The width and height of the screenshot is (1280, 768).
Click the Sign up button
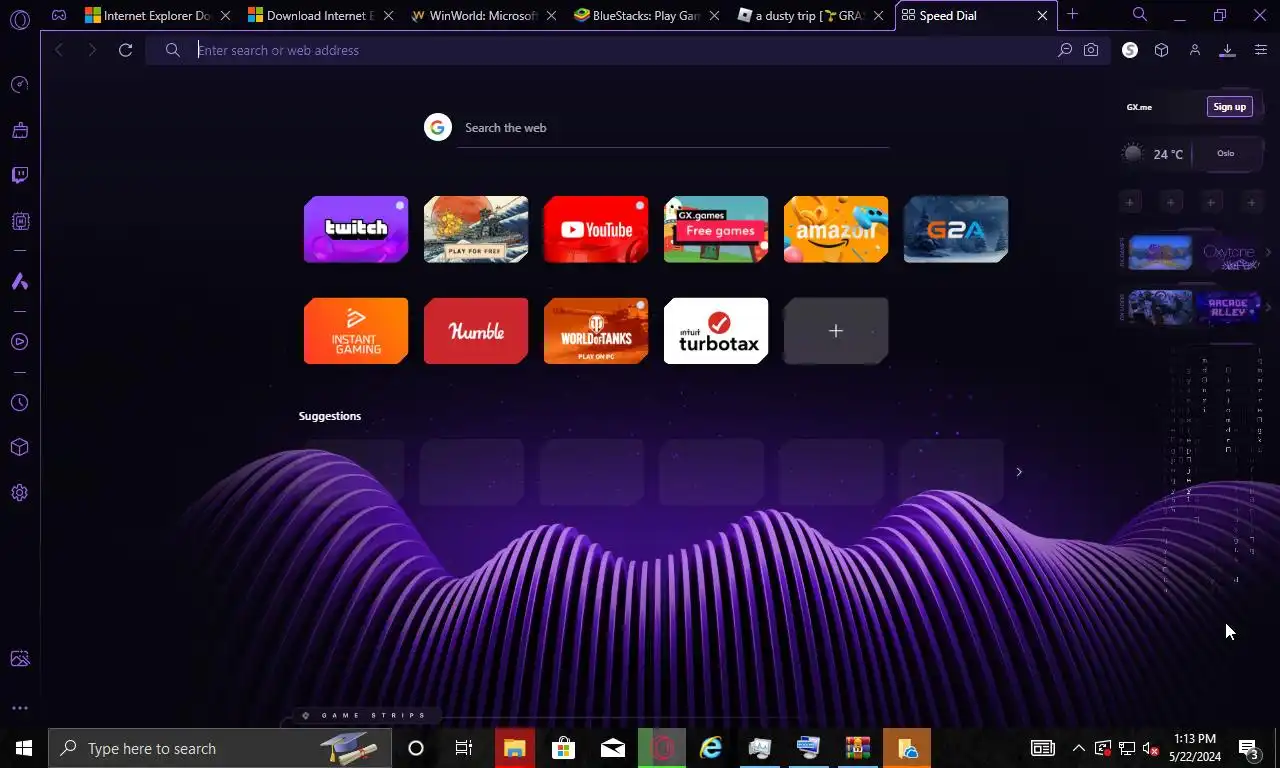[1229, 107]
